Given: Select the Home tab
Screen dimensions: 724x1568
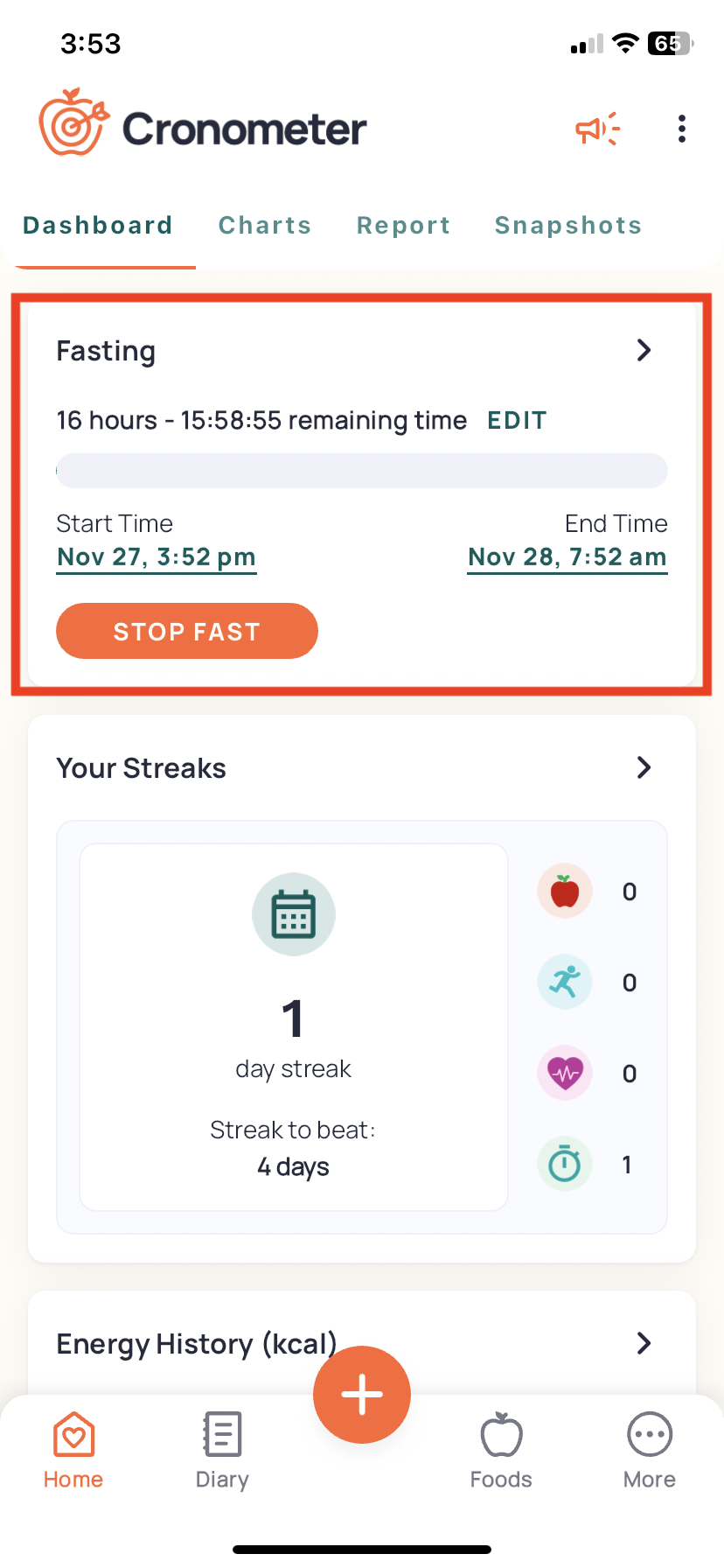Looking at the screenshot, I should (x=73, y=1448).
